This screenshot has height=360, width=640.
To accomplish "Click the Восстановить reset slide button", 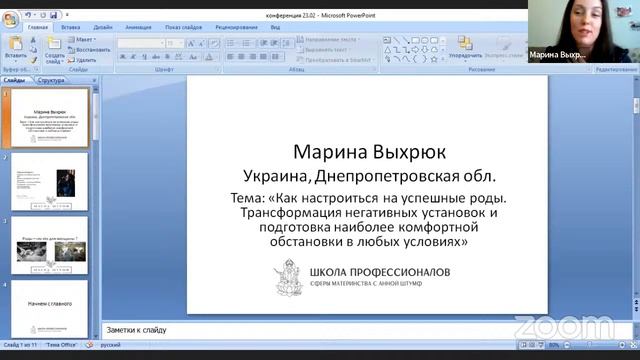I will (89, 50).
